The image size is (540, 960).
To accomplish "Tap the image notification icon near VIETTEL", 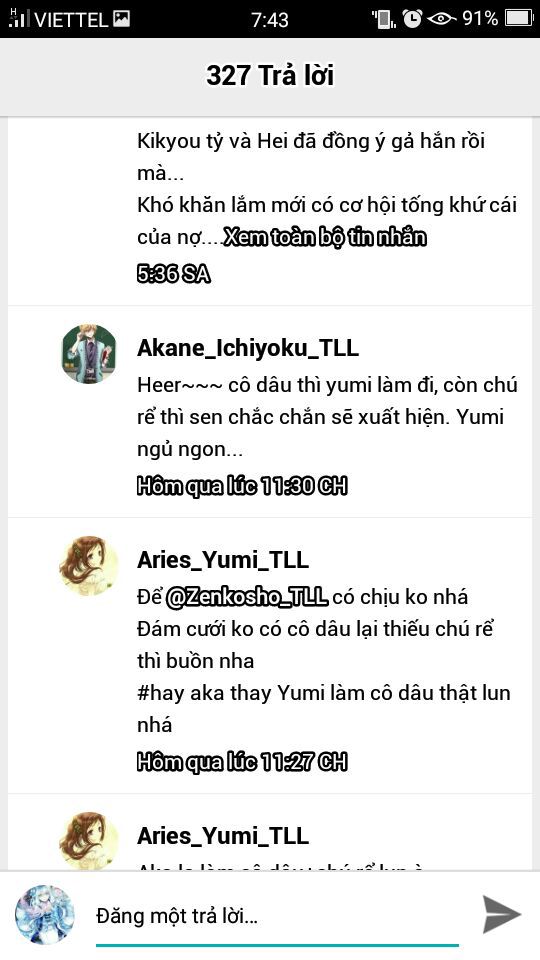I will pyautogui.click(x=121, y=19).
